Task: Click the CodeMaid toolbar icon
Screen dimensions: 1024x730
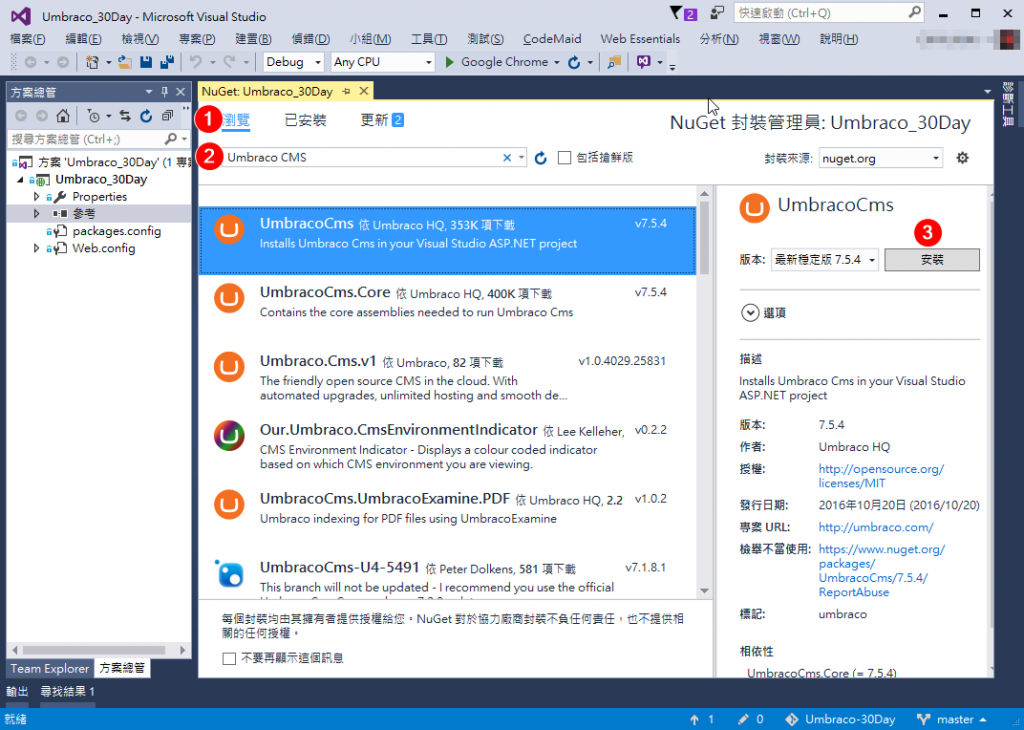Action: [x=644, y=62]
